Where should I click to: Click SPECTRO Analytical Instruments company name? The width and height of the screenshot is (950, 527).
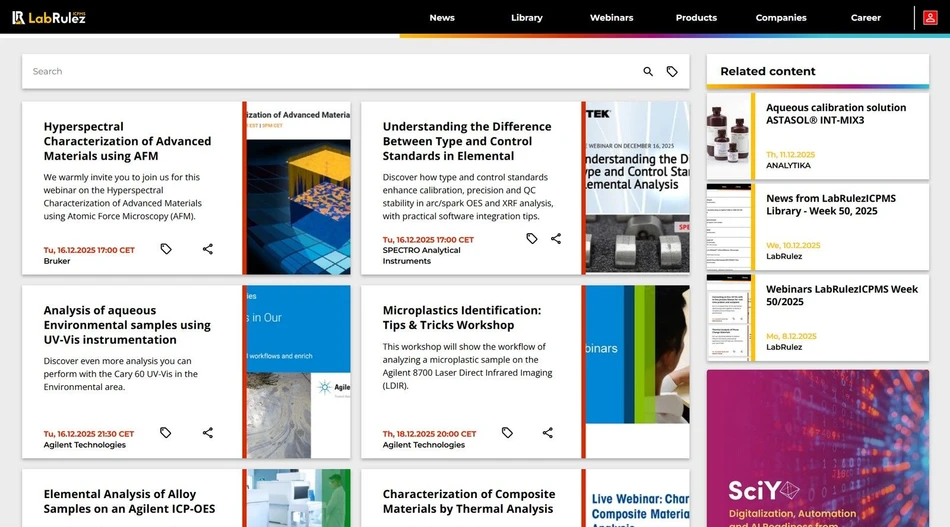(421, 256)
